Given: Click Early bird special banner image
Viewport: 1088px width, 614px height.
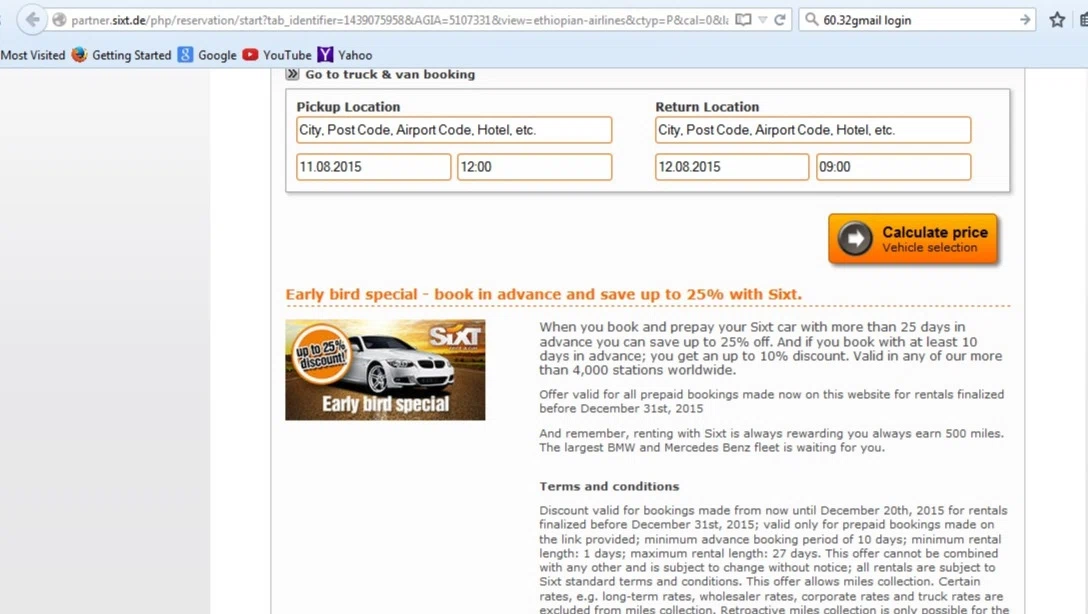Looking at the screenshot, I should coord(385,370).
